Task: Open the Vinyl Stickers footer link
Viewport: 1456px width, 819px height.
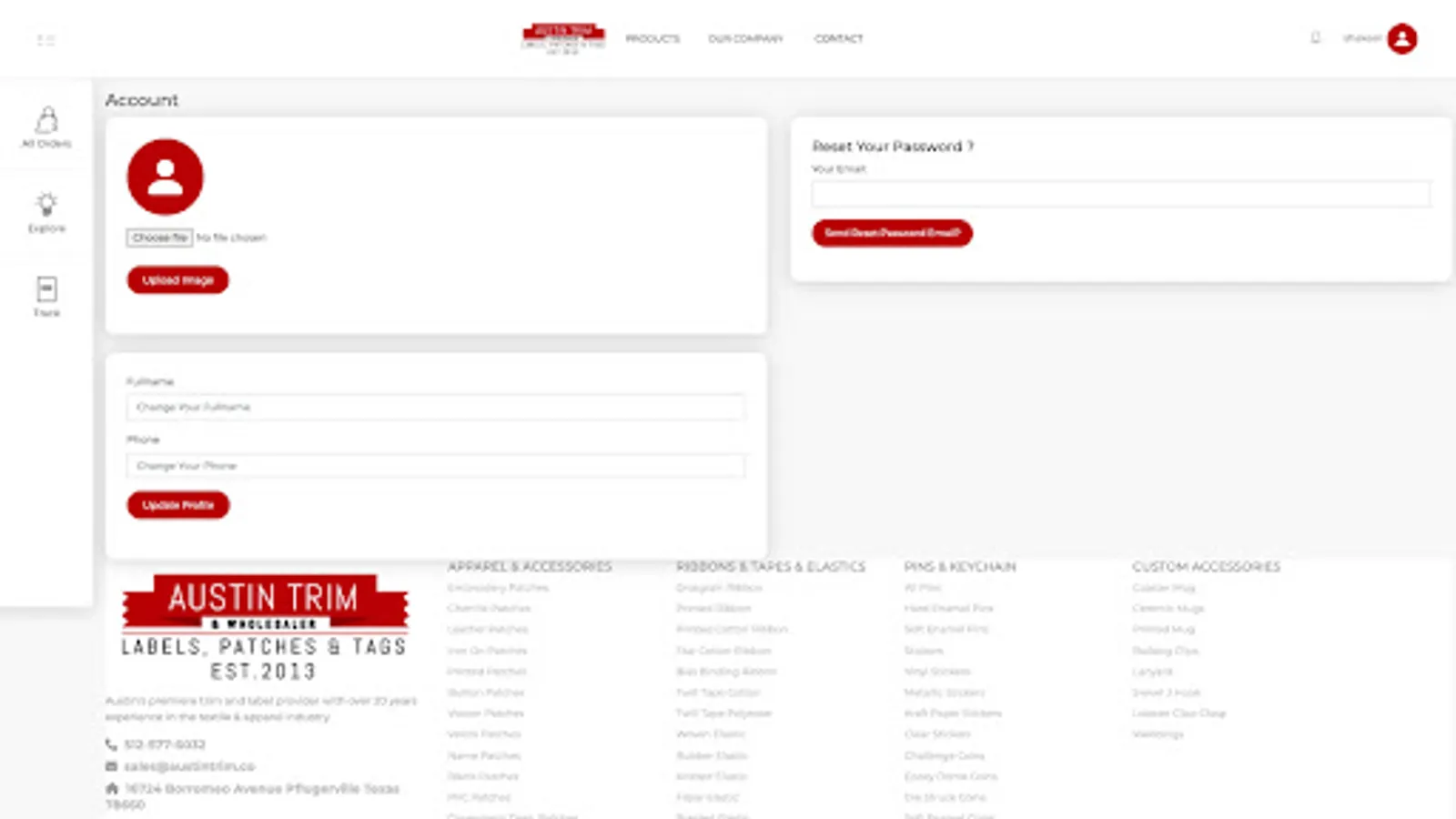Action: 937,672
